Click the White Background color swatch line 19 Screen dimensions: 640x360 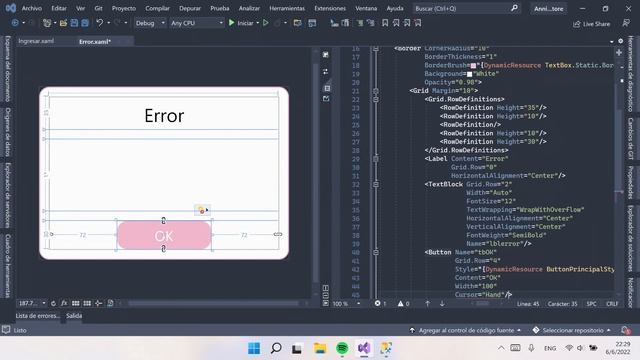tap(469, 74)
